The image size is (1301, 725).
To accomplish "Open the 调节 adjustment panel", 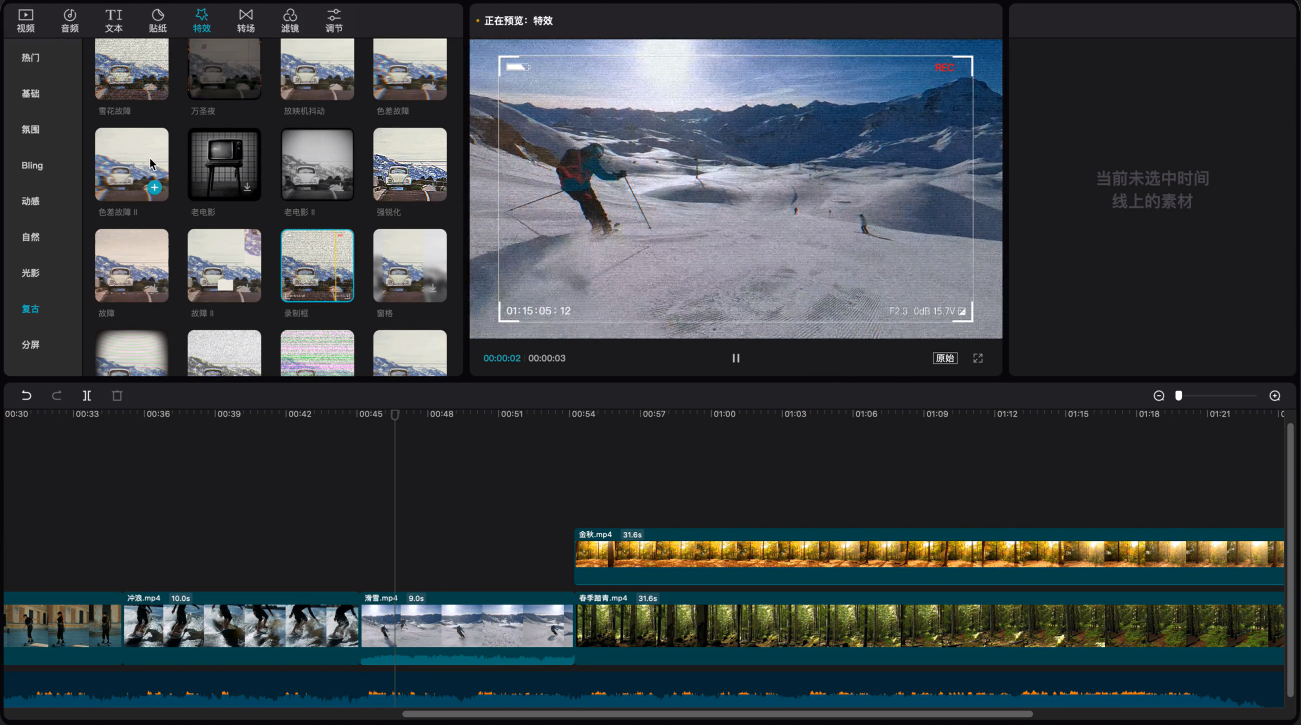I will (334, 20).
